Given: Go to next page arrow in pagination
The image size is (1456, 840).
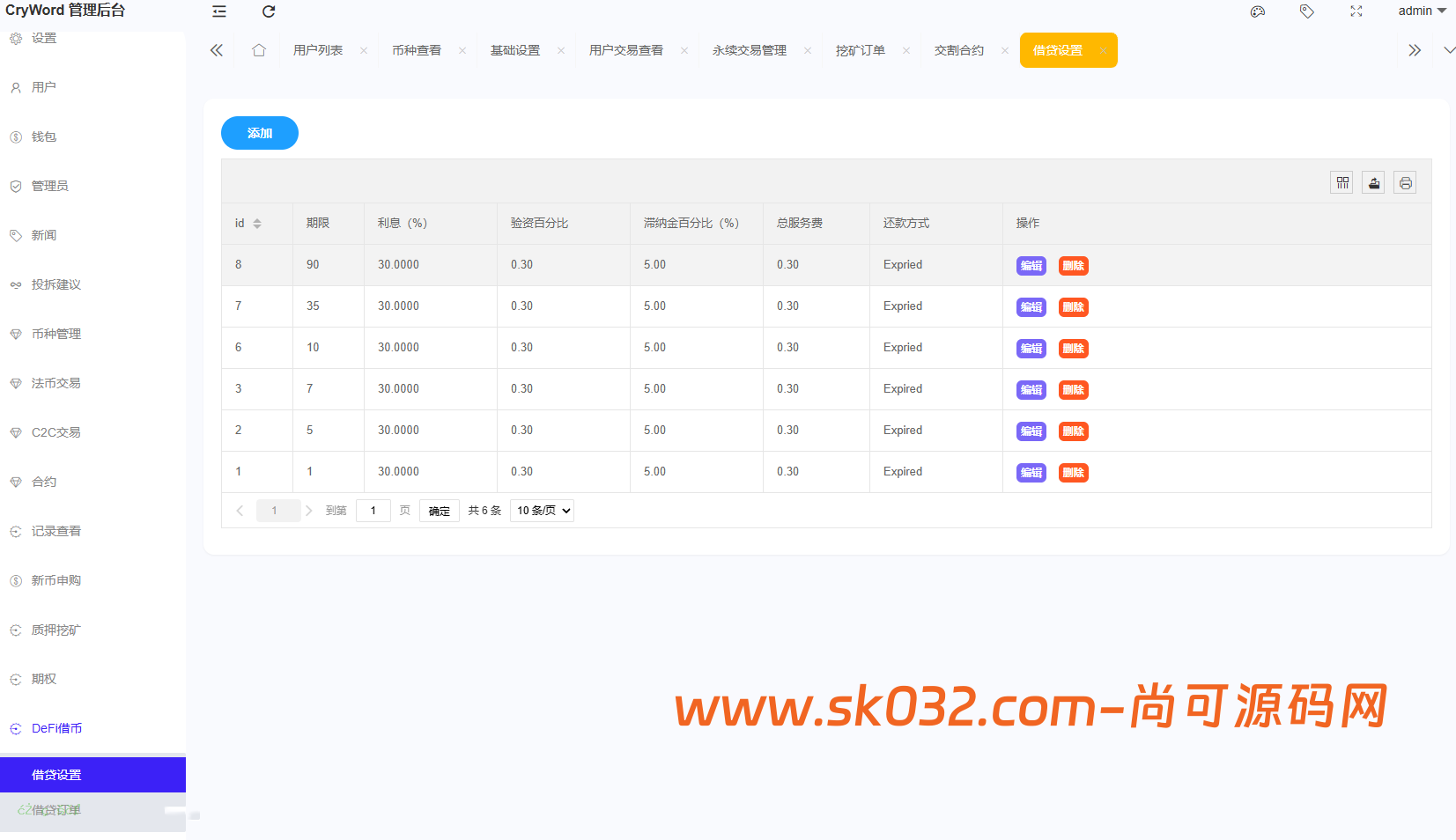Looking at the screenshot, I should (x=309, y=511).
